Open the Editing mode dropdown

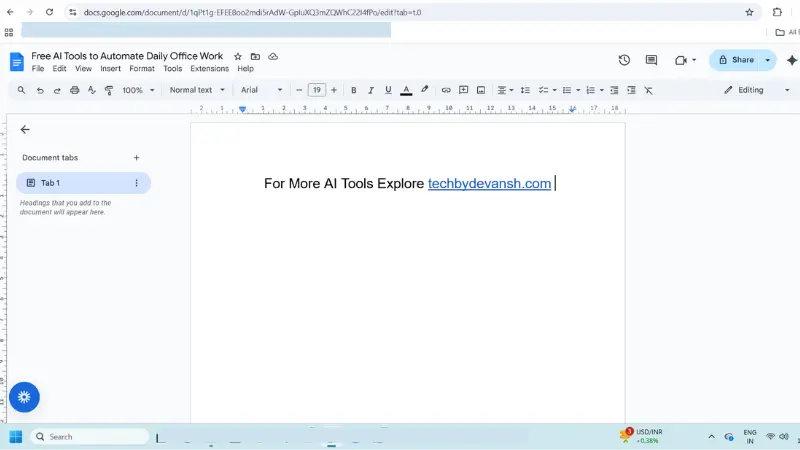(x=757, y=90)
